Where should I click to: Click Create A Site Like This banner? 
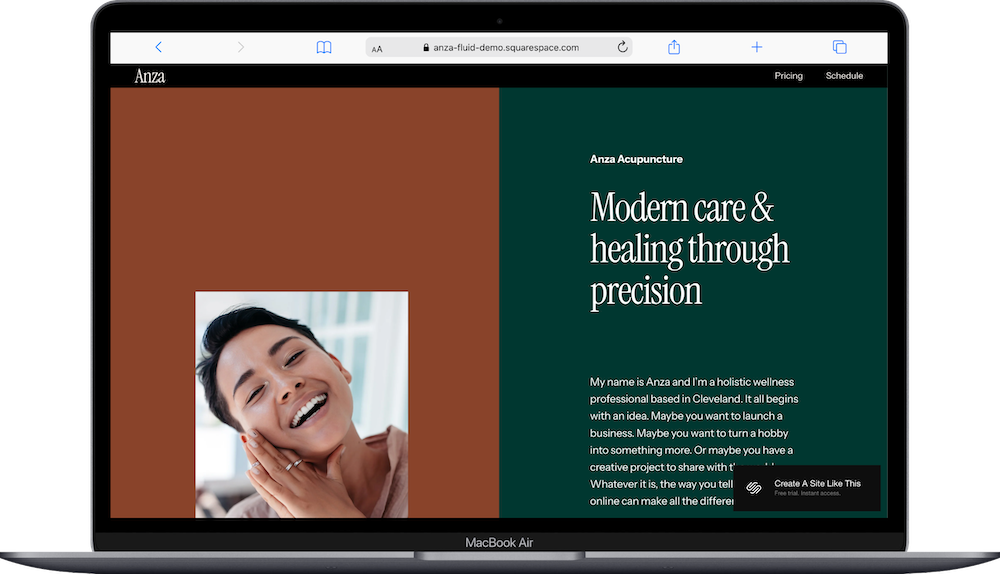(x=807, y=488)
